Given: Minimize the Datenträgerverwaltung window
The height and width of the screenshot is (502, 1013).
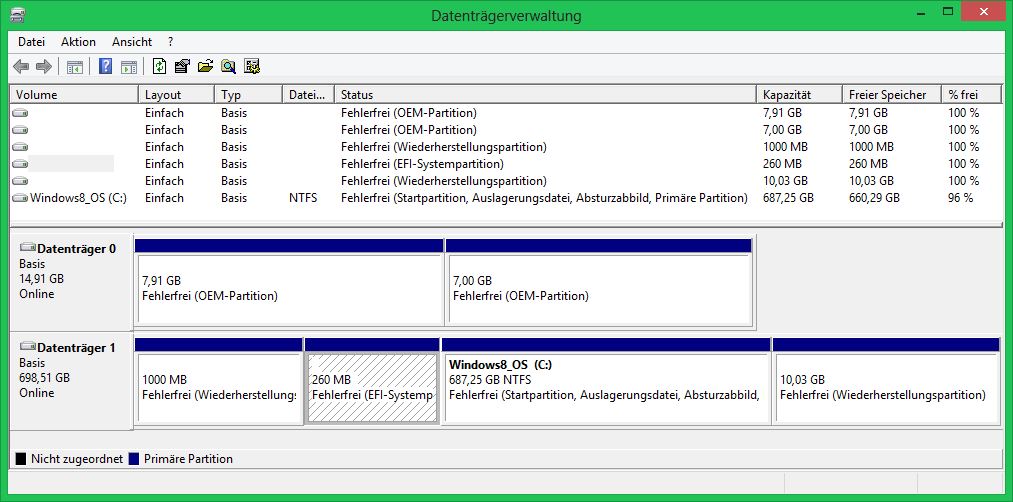Looking at the screenshot, I should pos(920,12).
